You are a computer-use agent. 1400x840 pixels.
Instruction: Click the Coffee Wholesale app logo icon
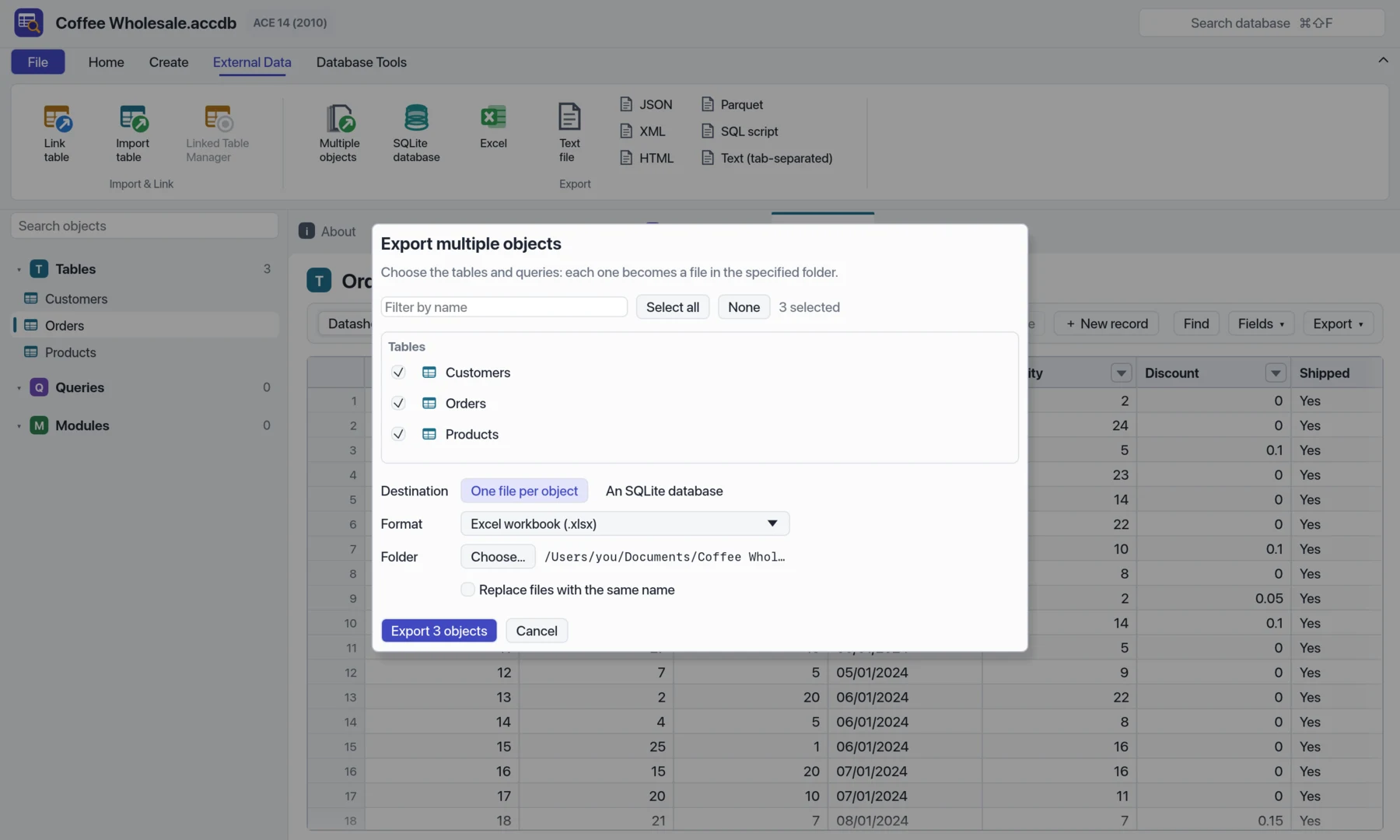click(29, 23)
